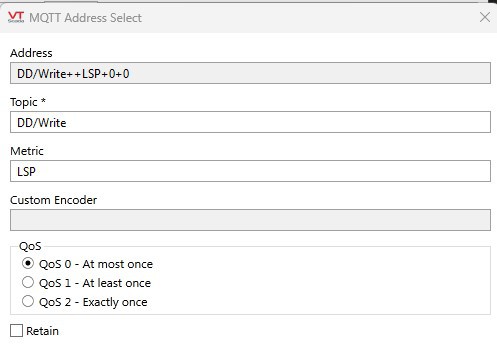
Task: Click the Custom Encoder label
Action: [x=54, y=200]
